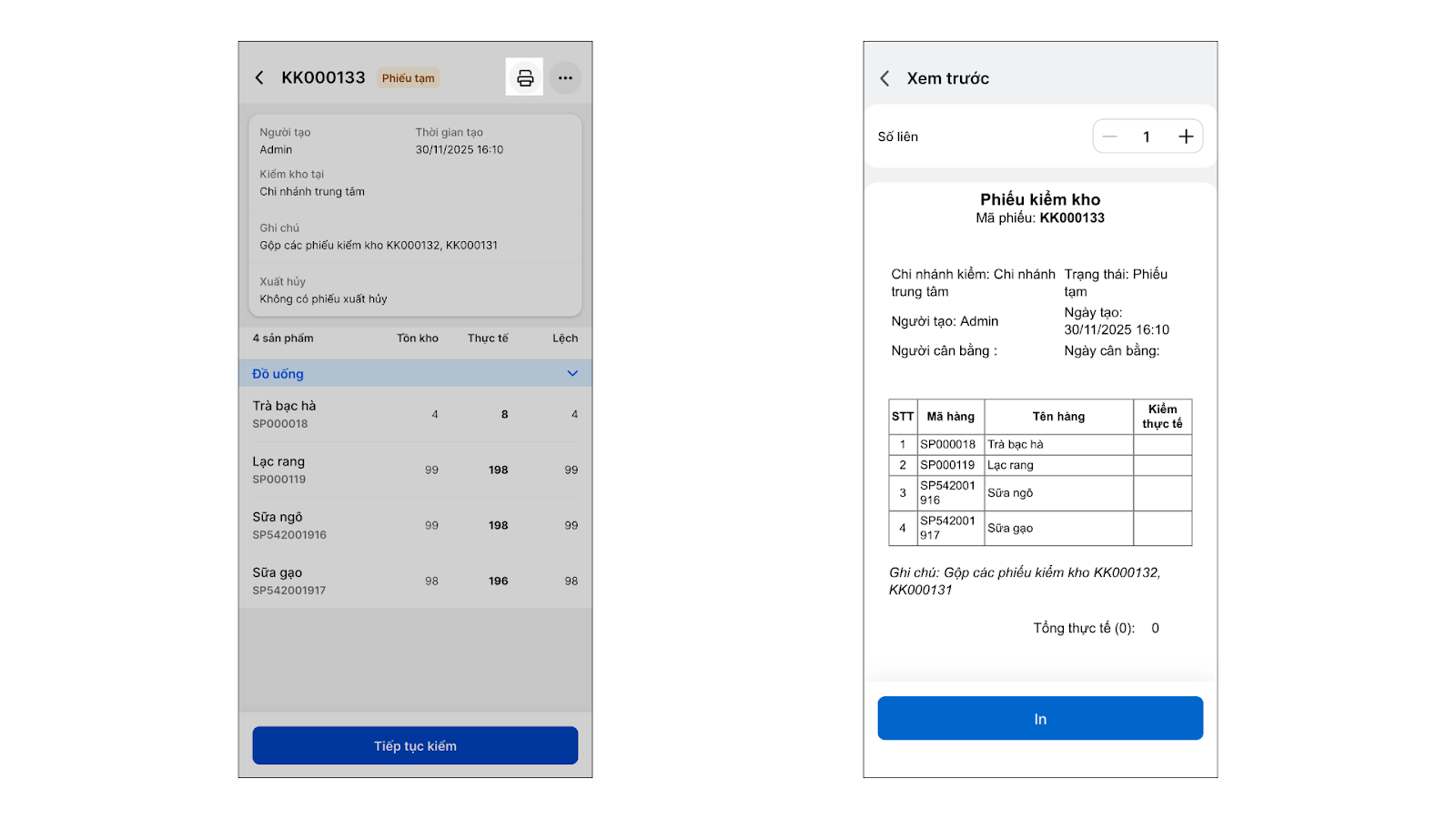Open the more options (three dots) menu

[x=565, y=77]
